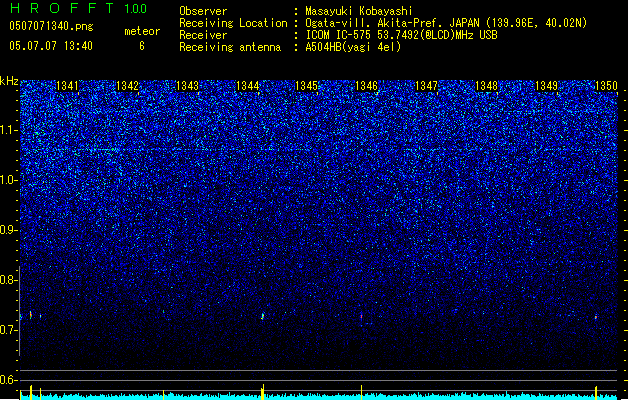The height and width of the screenshot is (400, 629).
Task: Select the filename 0507071340.png
Action: point(51,27)
